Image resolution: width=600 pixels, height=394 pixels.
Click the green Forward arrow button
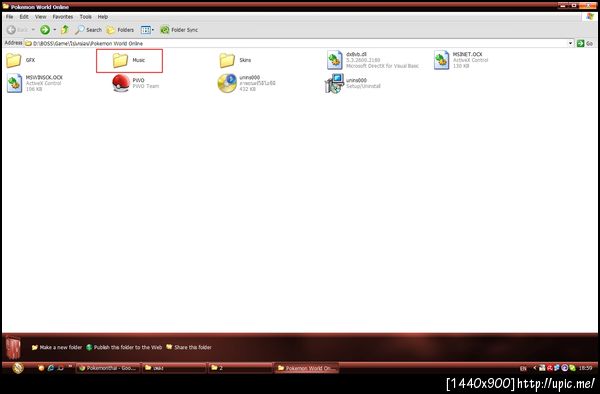[45, 29]
